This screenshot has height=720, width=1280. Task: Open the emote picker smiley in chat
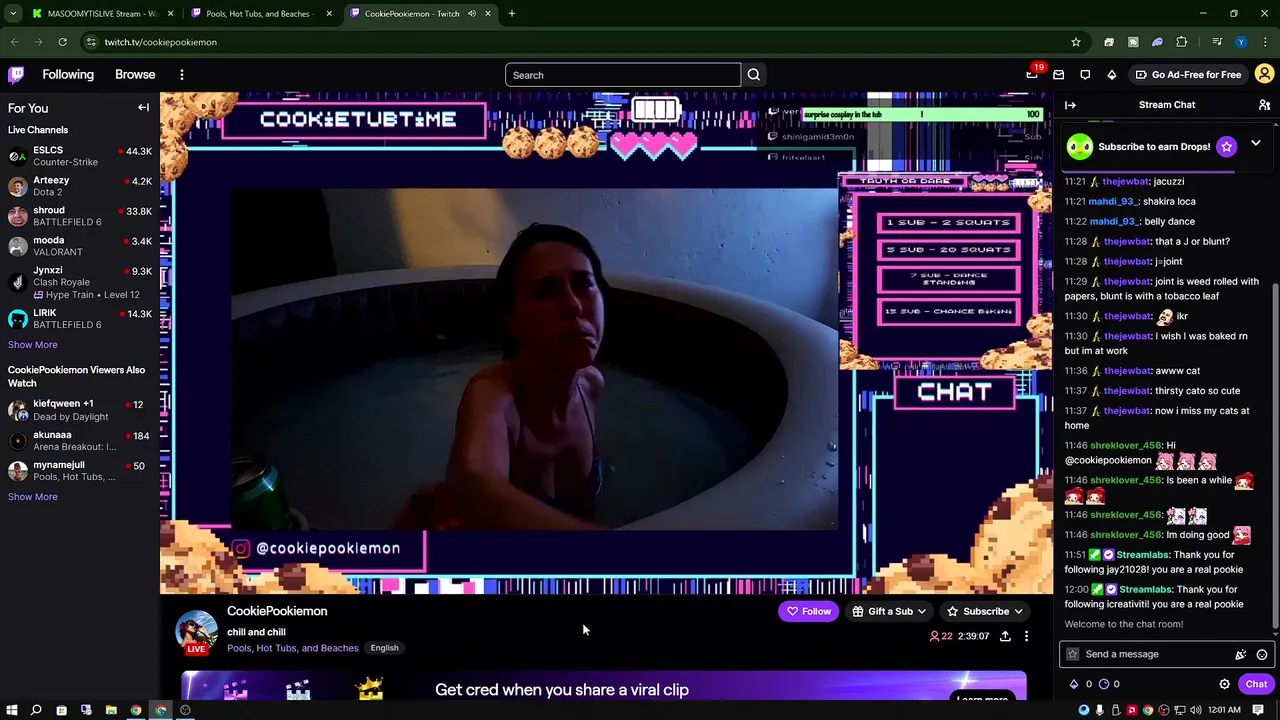tap(1262, 654)
